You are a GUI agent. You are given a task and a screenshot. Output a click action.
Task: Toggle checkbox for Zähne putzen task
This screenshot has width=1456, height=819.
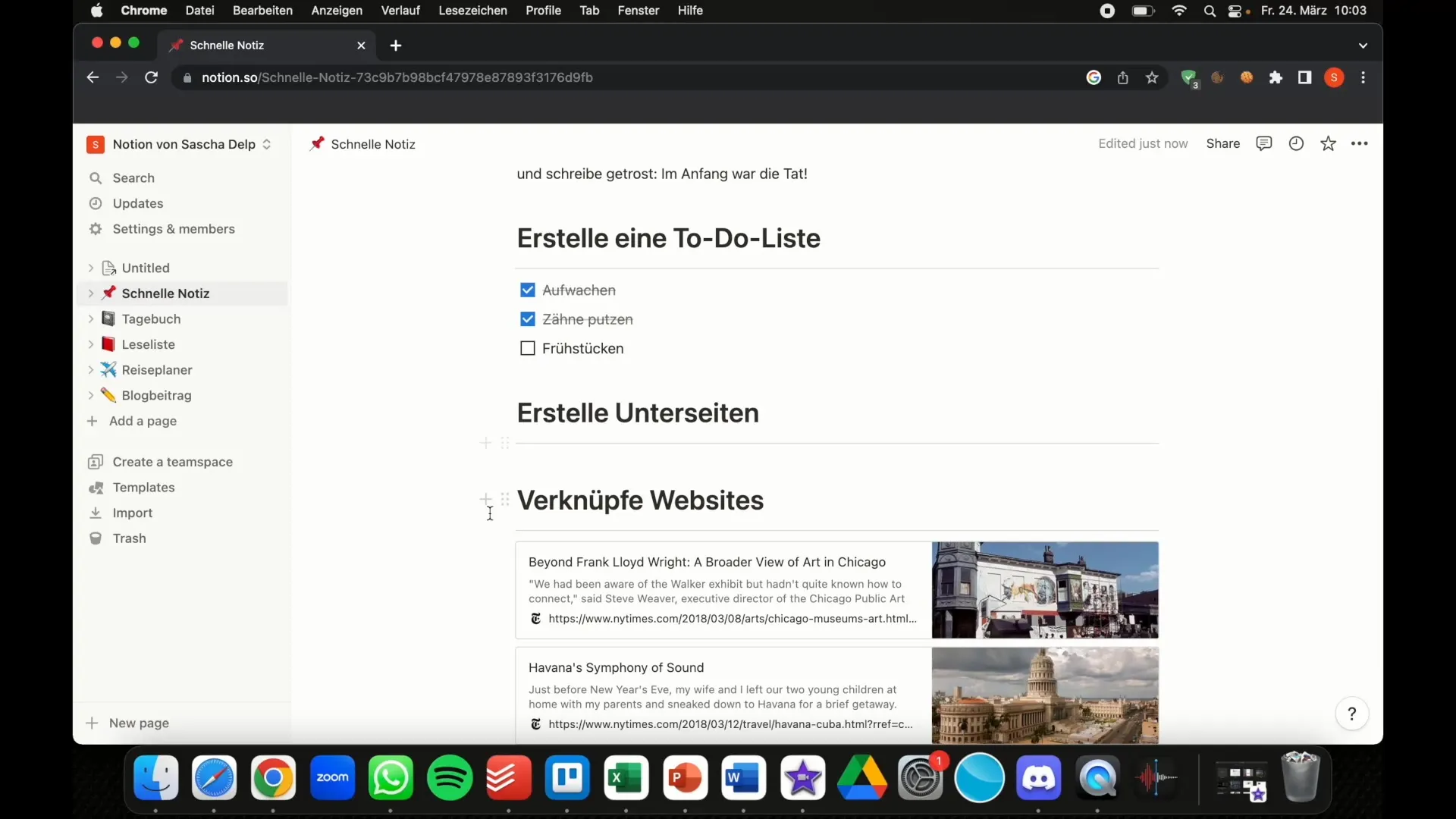[x=528, y=319]
